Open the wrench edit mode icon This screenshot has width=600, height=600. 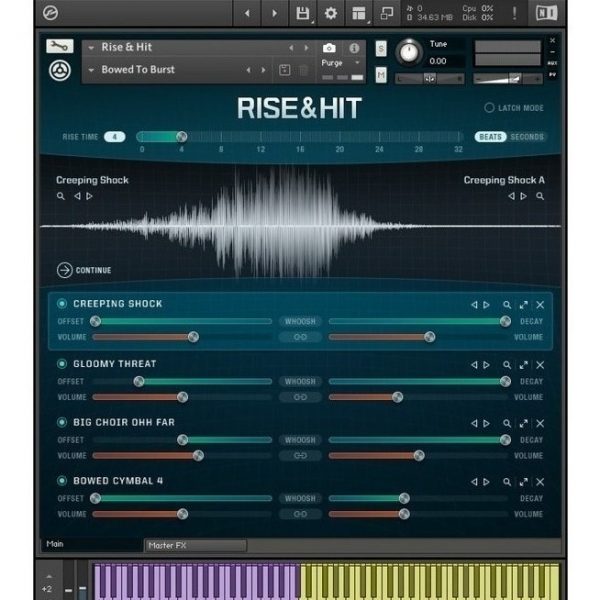pyautogui.click(x=60, y=46)
